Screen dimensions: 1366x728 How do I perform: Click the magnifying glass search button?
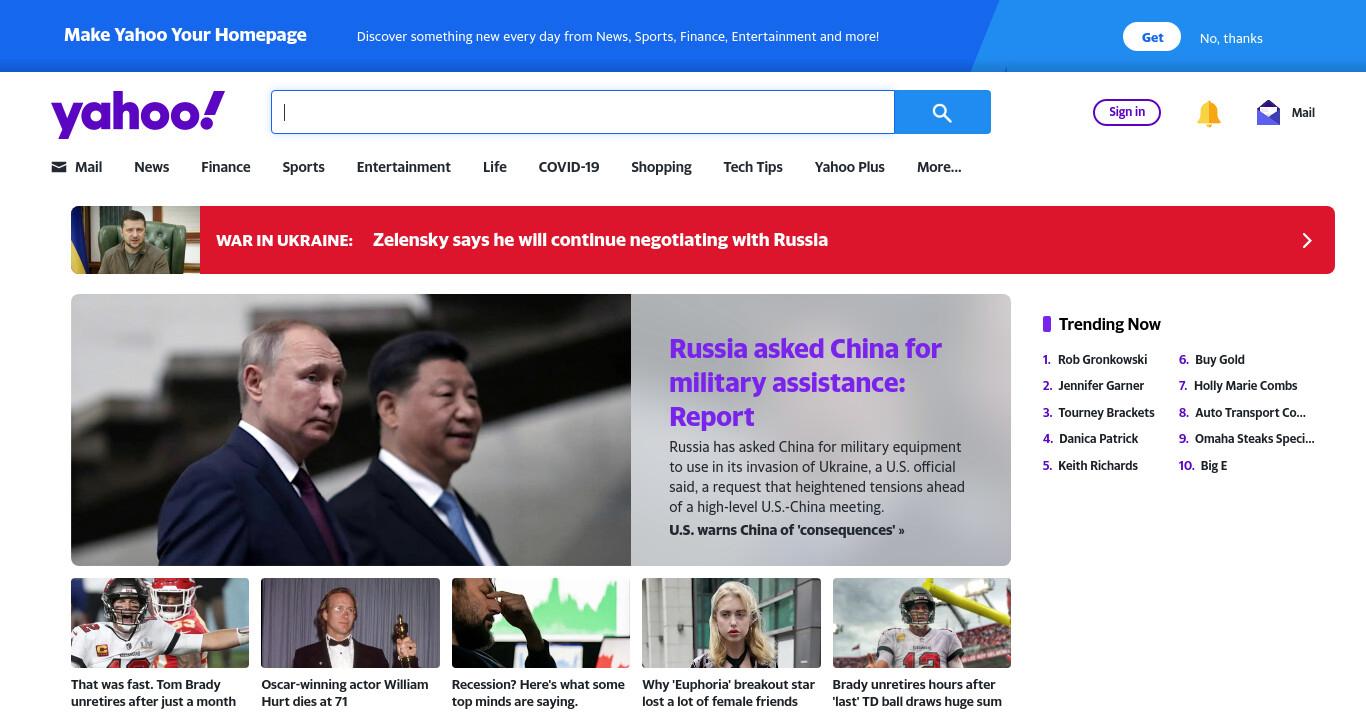coord(942,112)
